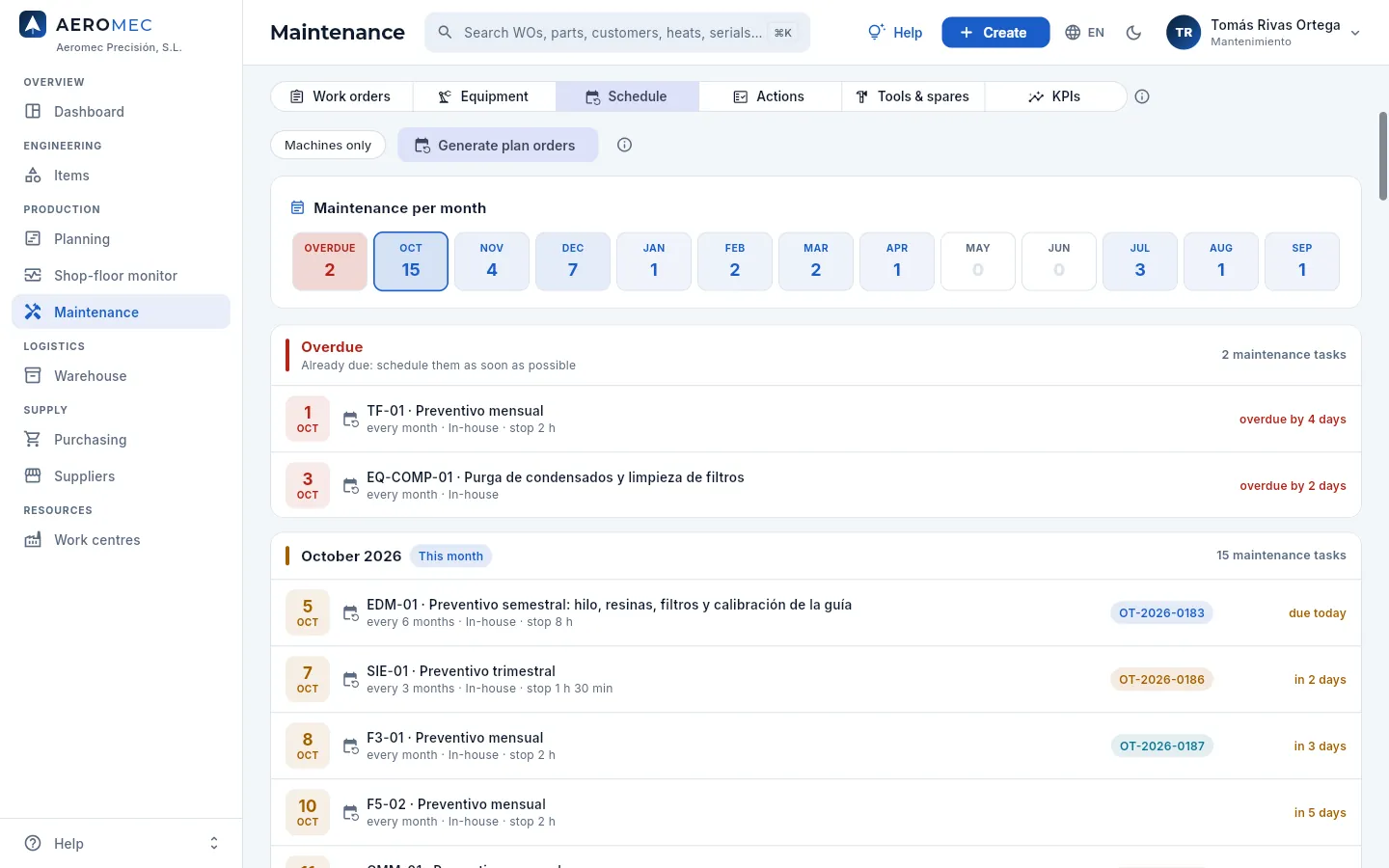
Task: Open Purchasing cart icon
Action: point(33,440)
